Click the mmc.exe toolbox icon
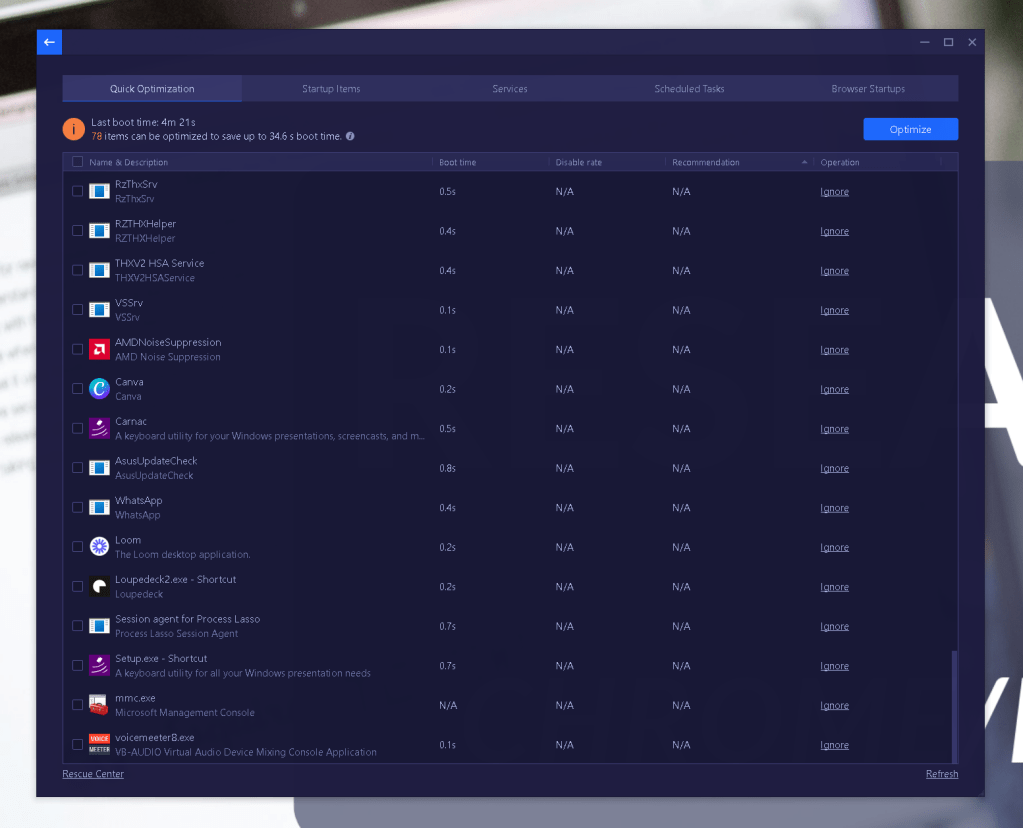1023x828 pixels. point(99,705)
